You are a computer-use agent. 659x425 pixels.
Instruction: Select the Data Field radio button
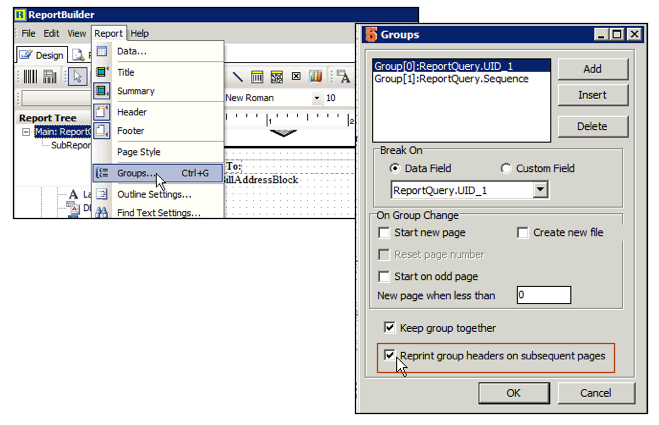[395, 168]
